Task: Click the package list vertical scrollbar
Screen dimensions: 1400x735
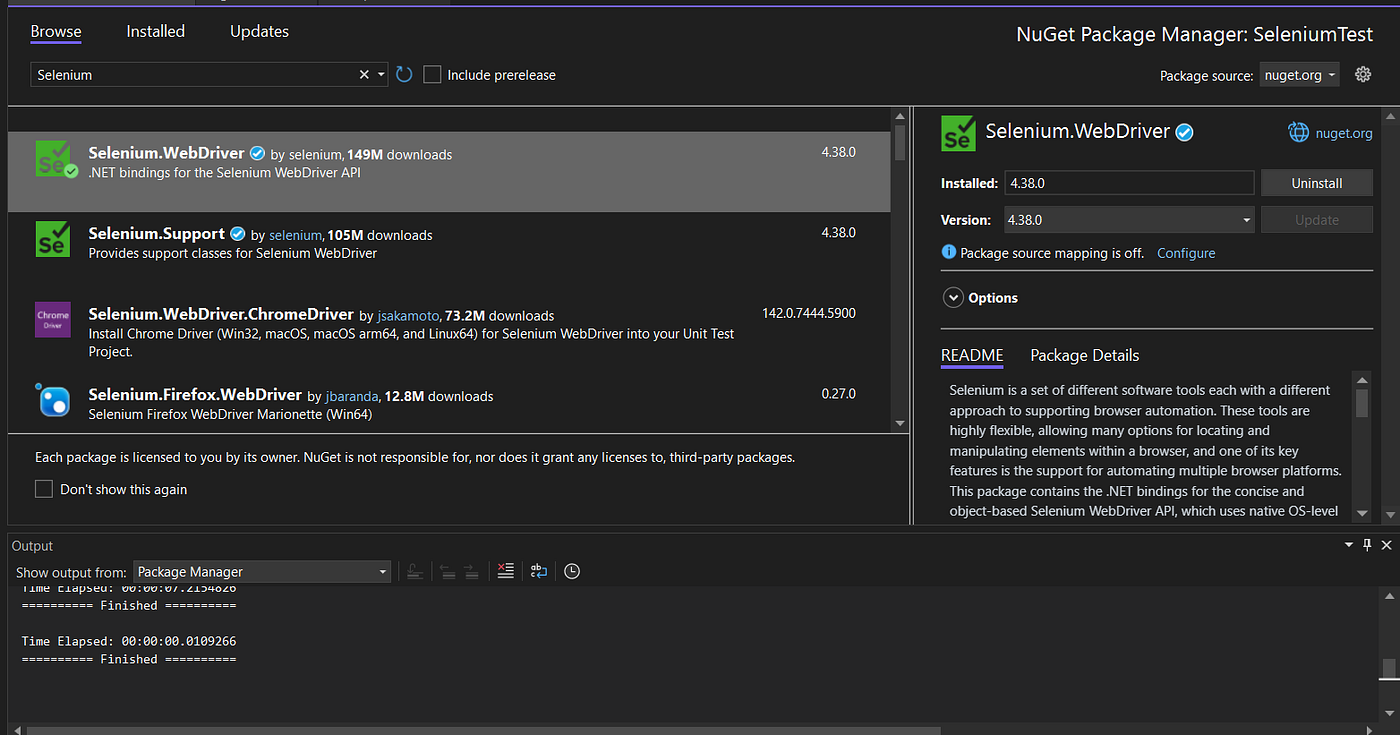Action: click(900, 270)
